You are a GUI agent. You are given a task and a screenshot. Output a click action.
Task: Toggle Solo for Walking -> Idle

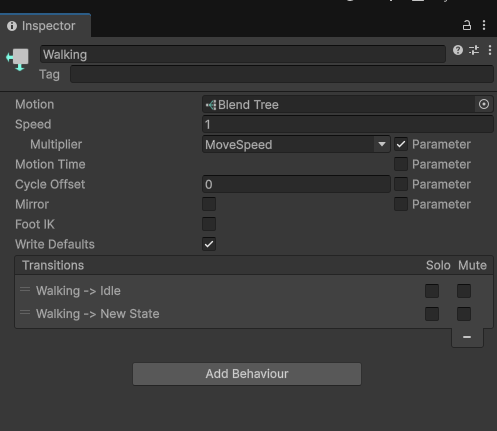point(432,291)
